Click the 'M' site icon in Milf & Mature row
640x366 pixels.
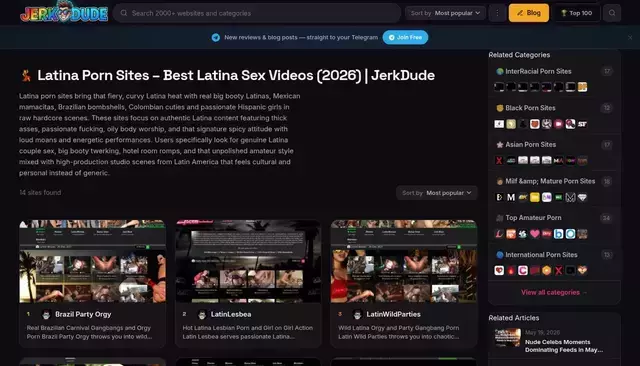pos(511,197)
